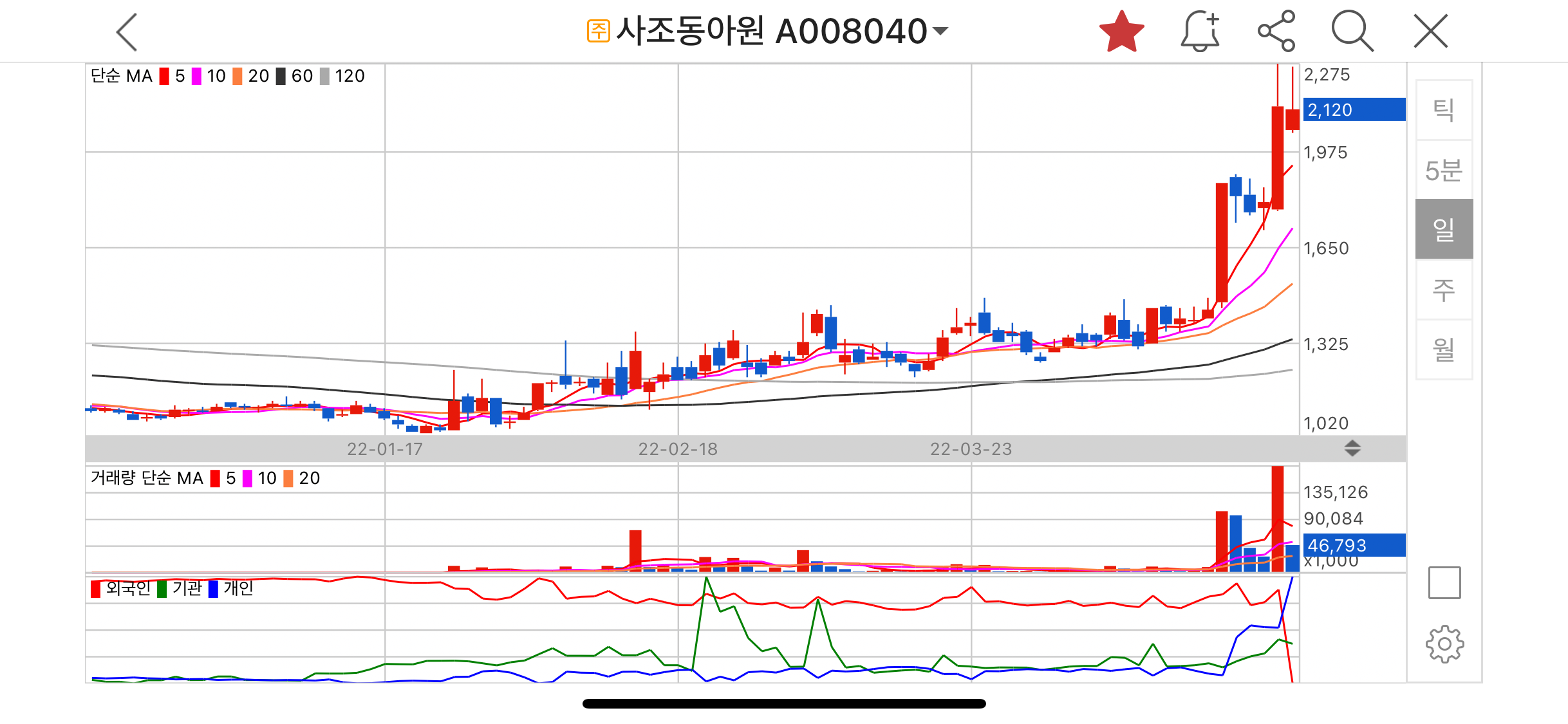This screenshot has width=1568, height=724.
Task: Select the 주 weekly chart tab
Action: coord(1444,290)
